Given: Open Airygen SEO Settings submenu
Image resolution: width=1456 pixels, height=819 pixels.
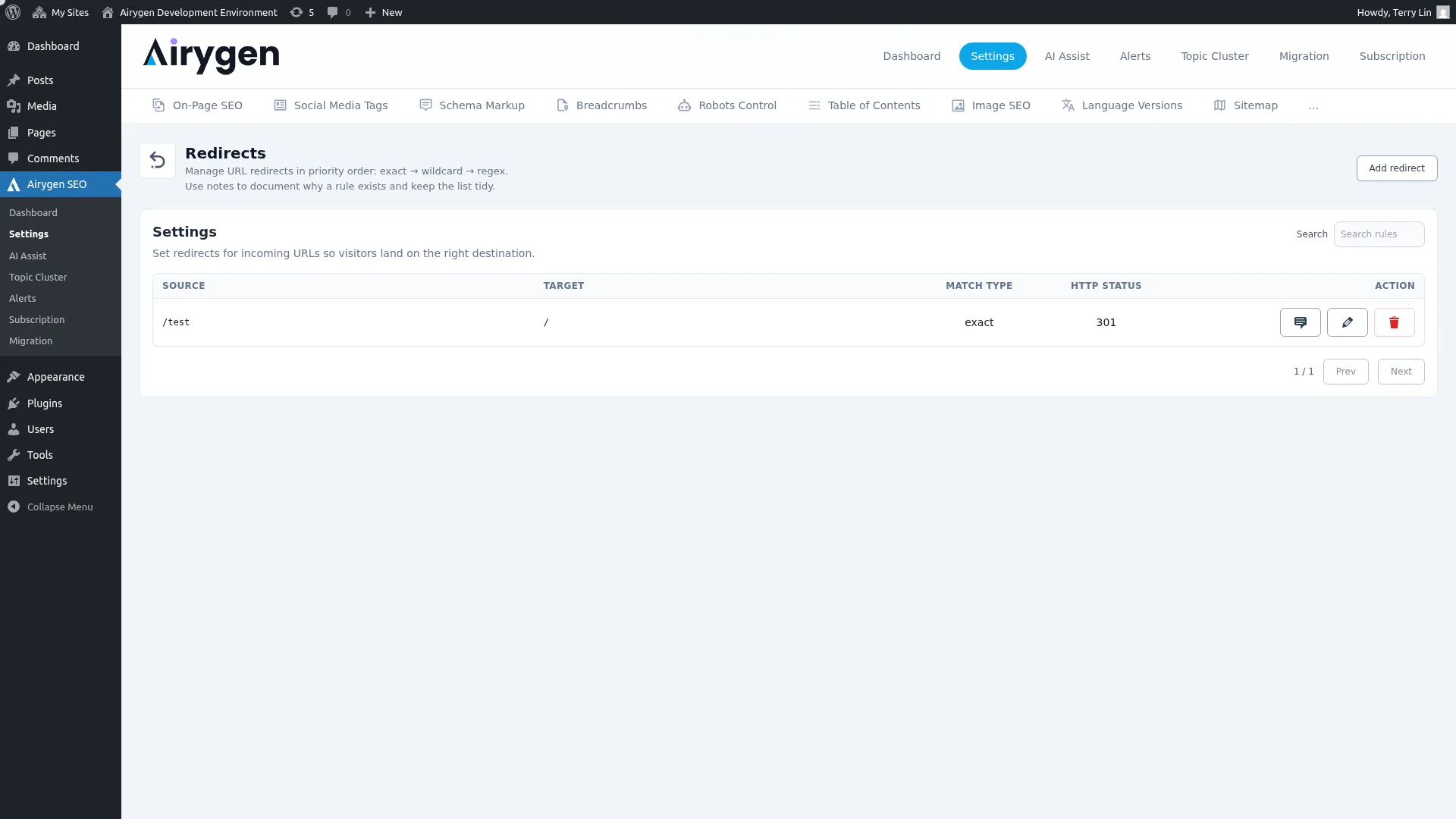Looking at the screenshot, I should point(29,234).
